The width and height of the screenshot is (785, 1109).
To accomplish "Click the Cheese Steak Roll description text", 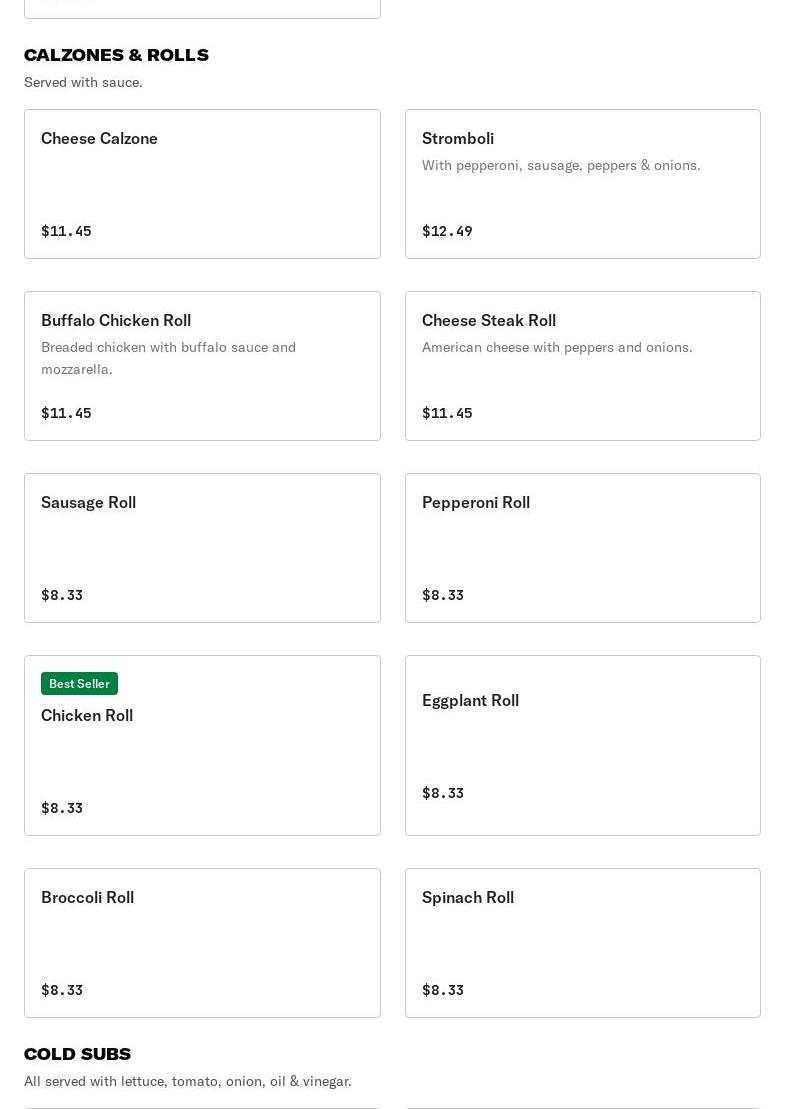I will pyautogui.click(x=557, y=347).
